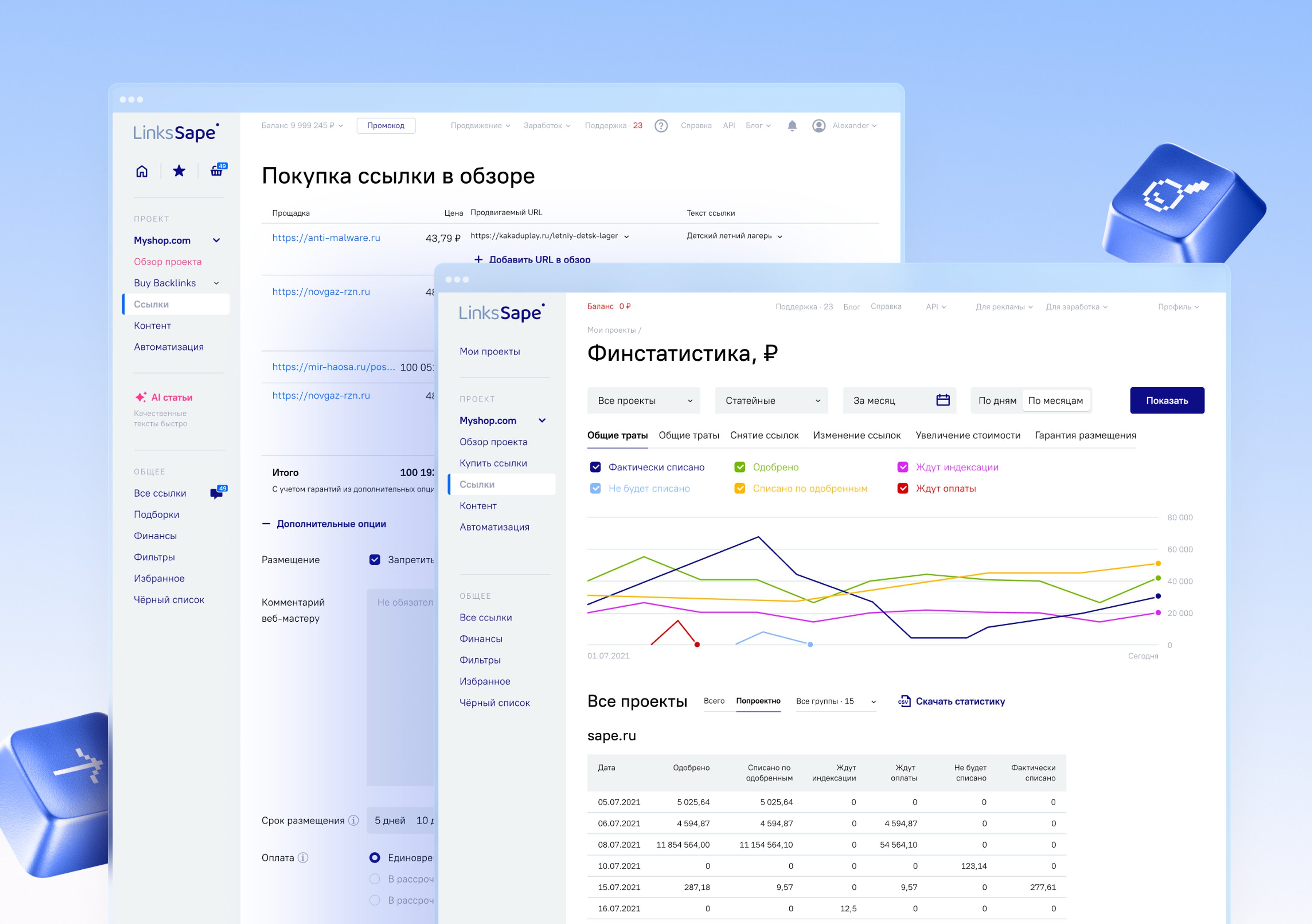
Task: Select the Всего tab
Action: click(x=714, y=701)
